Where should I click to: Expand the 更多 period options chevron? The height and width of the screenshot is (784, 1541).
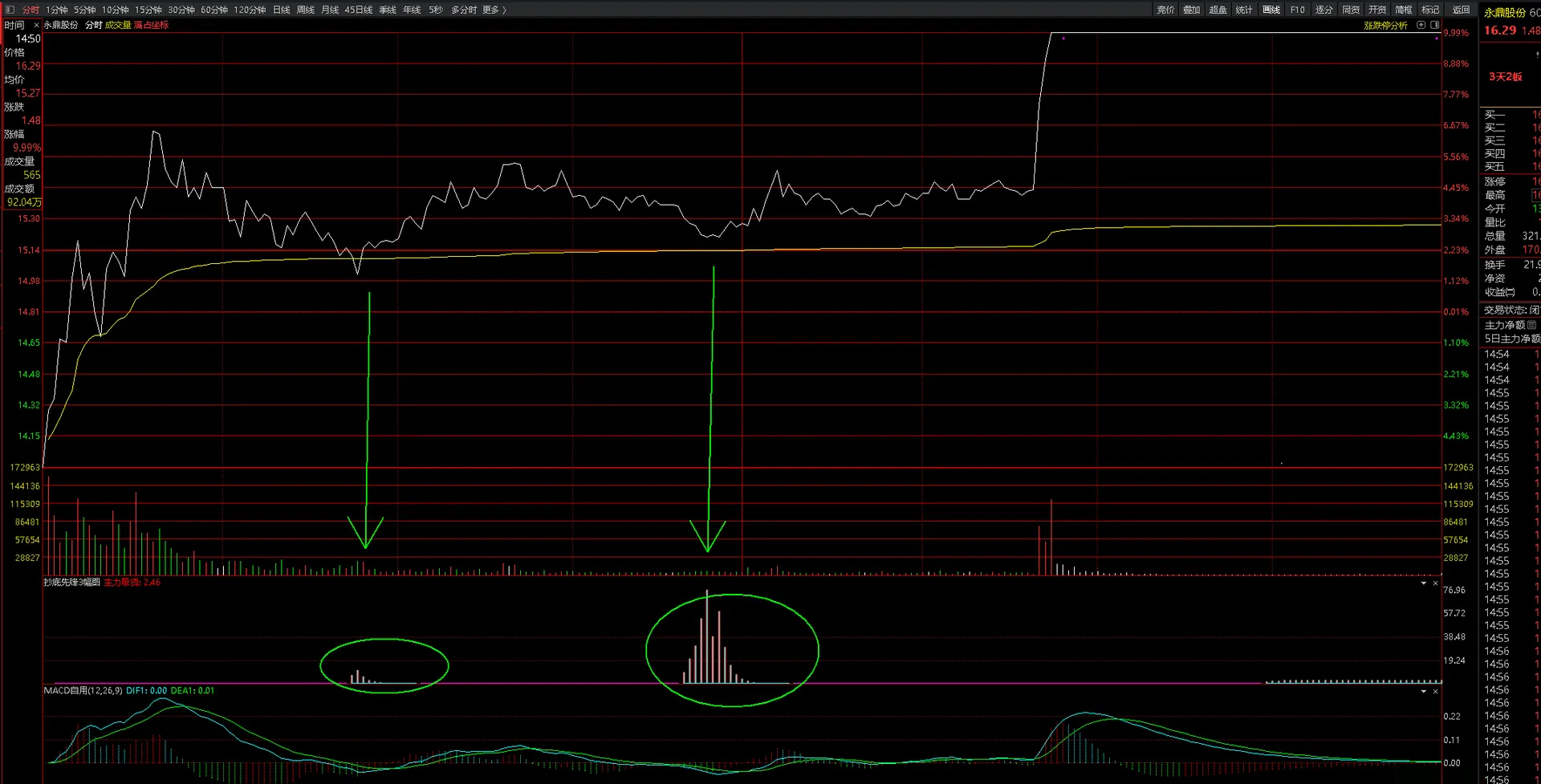tap(504, 10)
